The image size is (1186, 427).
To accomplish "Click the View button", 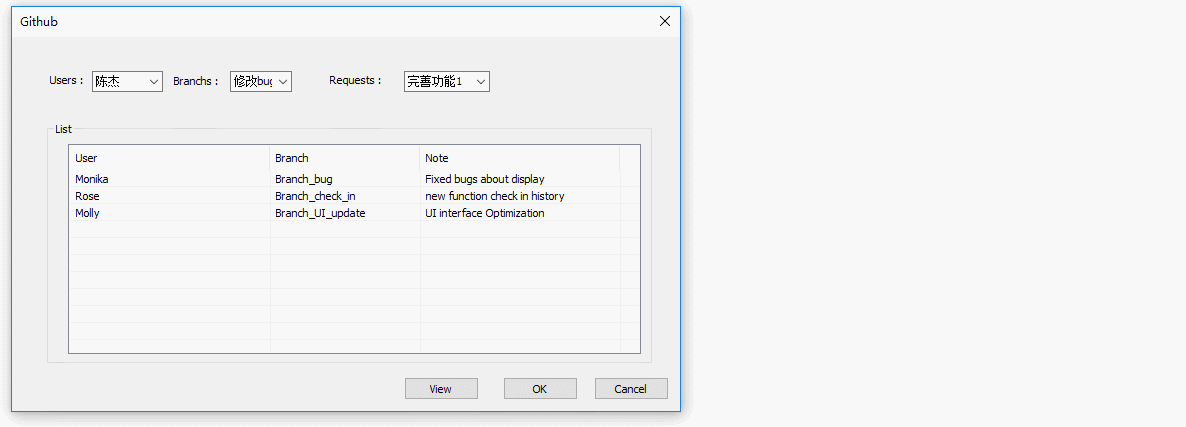I will coord(441,389).
